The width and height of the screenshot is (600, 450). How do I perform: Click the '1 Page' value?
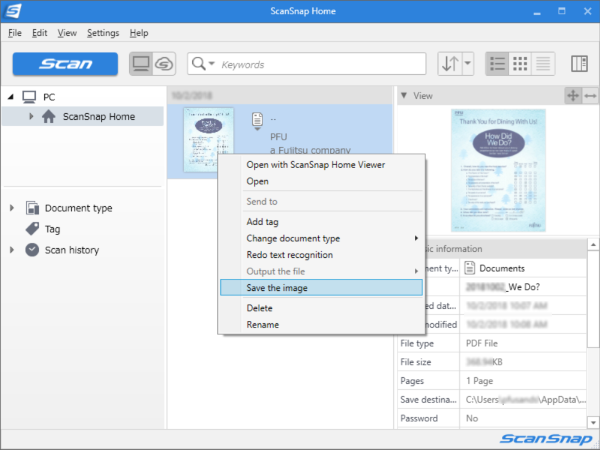(x=479, y=381)
